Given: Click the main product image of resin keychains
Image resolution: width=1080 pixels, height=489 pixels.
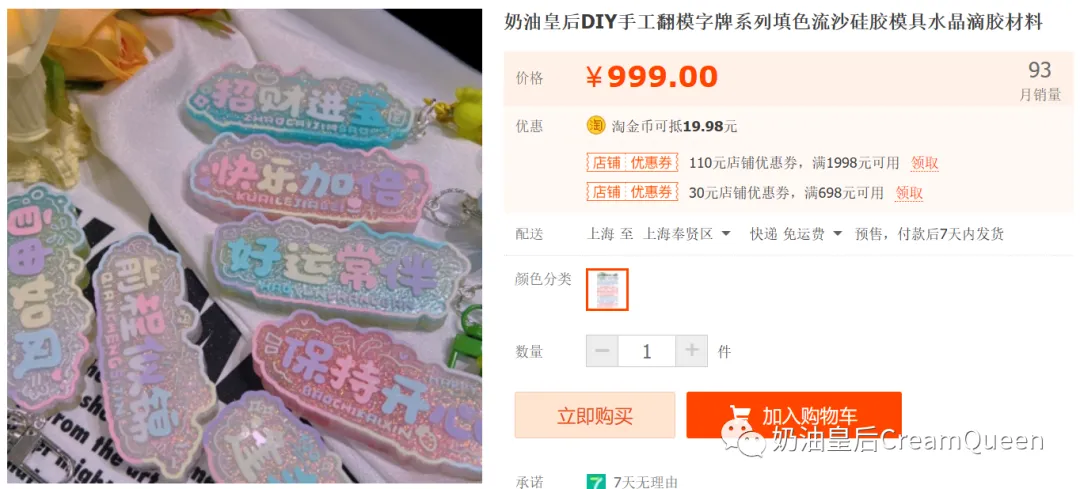Looking at the screenshot, I should 245,246.
